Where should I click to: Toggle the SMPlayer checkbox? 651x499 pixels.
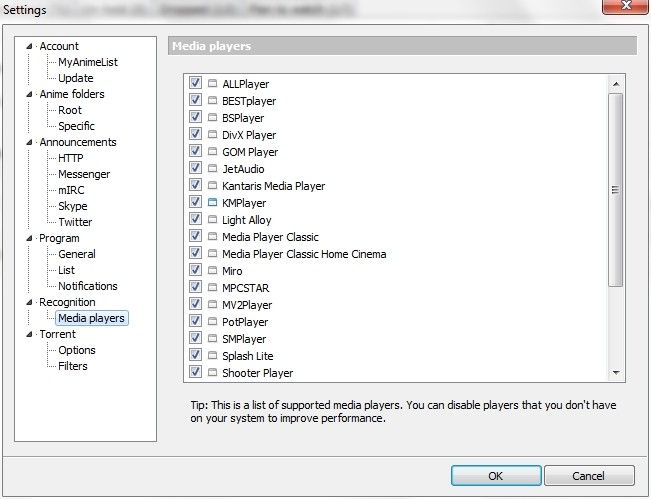coord(195,338)
